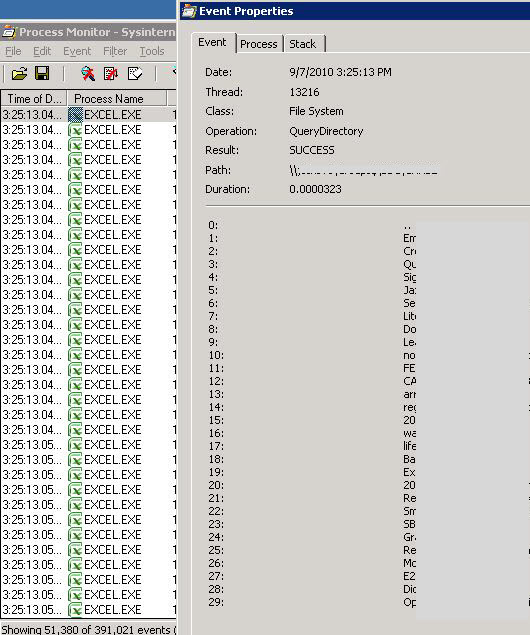The height and width of the screenshot is (635, 530).
Task: Click the blurred Path value
Action: tap(364, 170)
